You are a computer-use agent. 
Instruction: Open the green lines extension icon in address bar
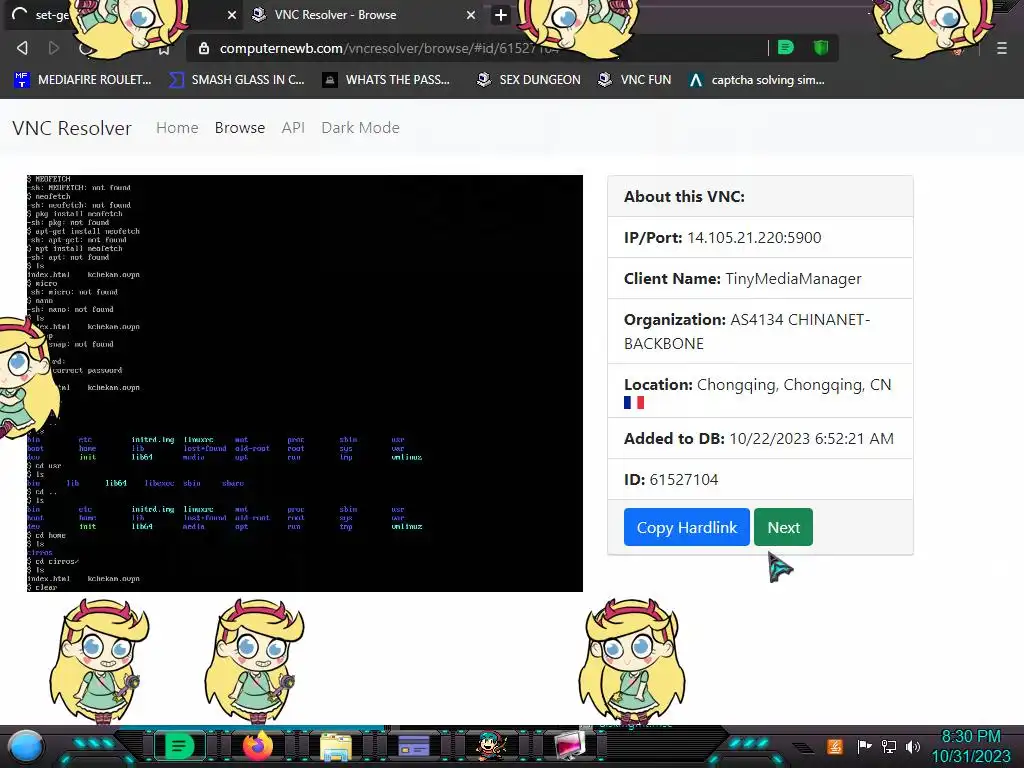tap(786, 48)
